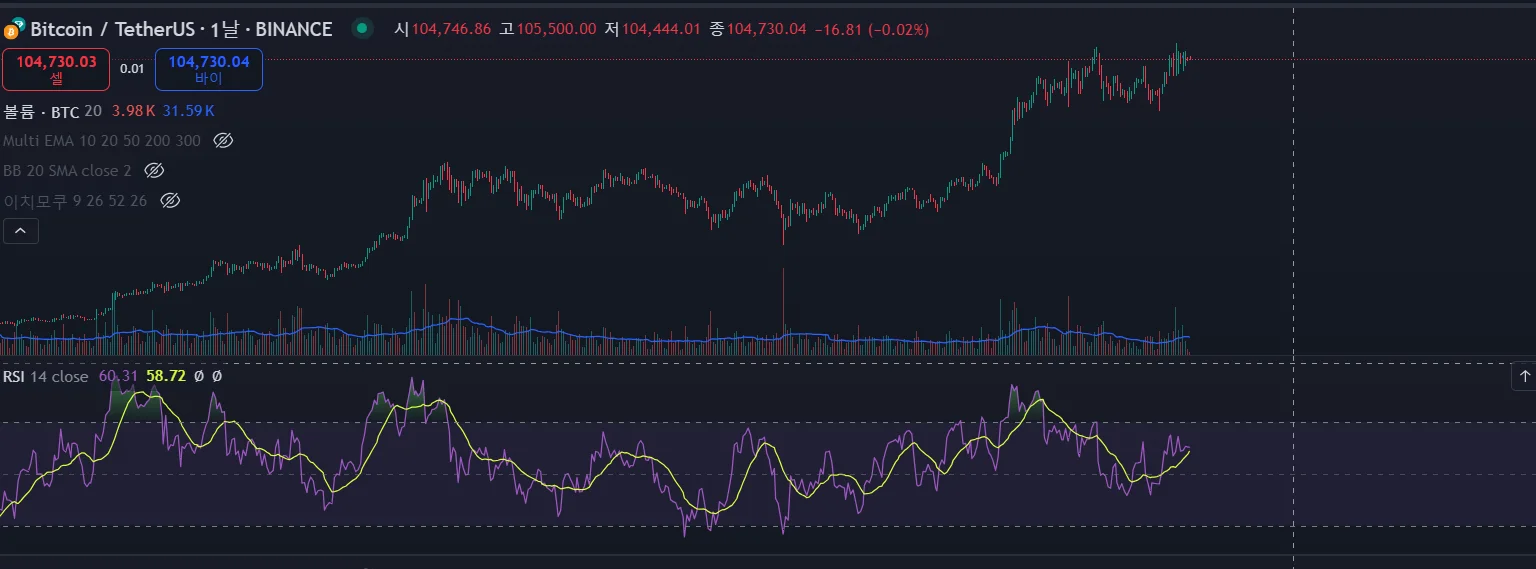This screenshot has width=1536, height=569.
Task: Click the open price 104,746.86
Action: (x=451, y=29)
